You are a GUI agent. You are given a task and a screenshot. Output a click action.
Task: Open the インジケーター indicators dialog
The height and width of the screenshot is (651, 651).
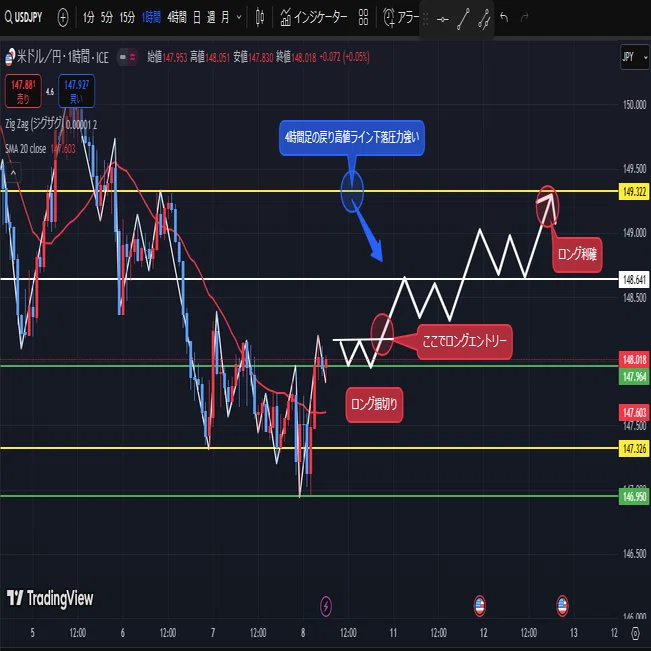(313, 17)
